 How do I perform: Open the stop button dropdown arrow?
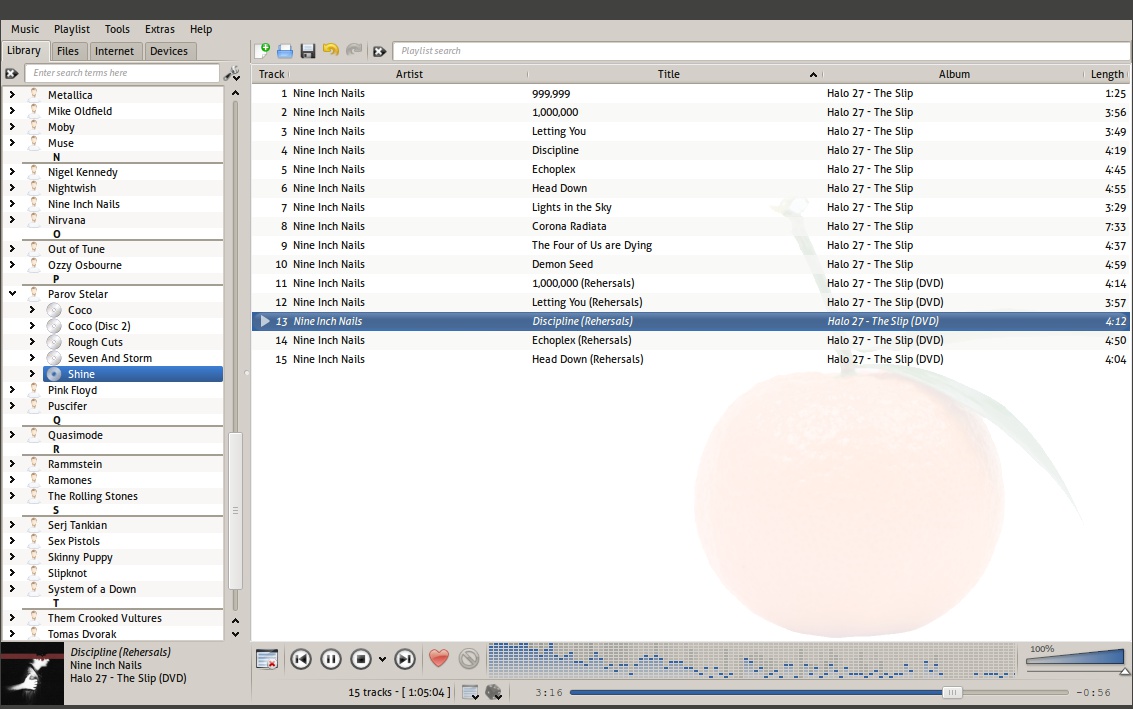click(x=382, y=659)
